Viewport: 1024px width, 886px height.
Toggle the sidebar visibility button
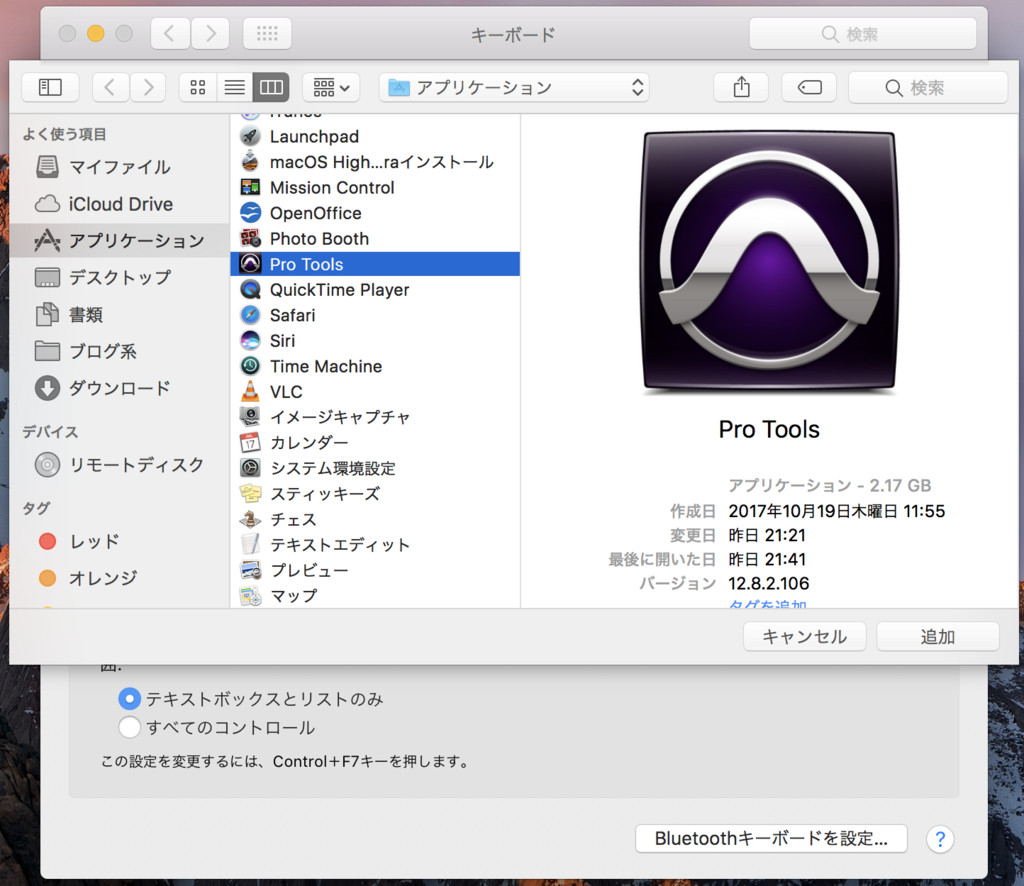pyautogui.click(x=50, y=87)
